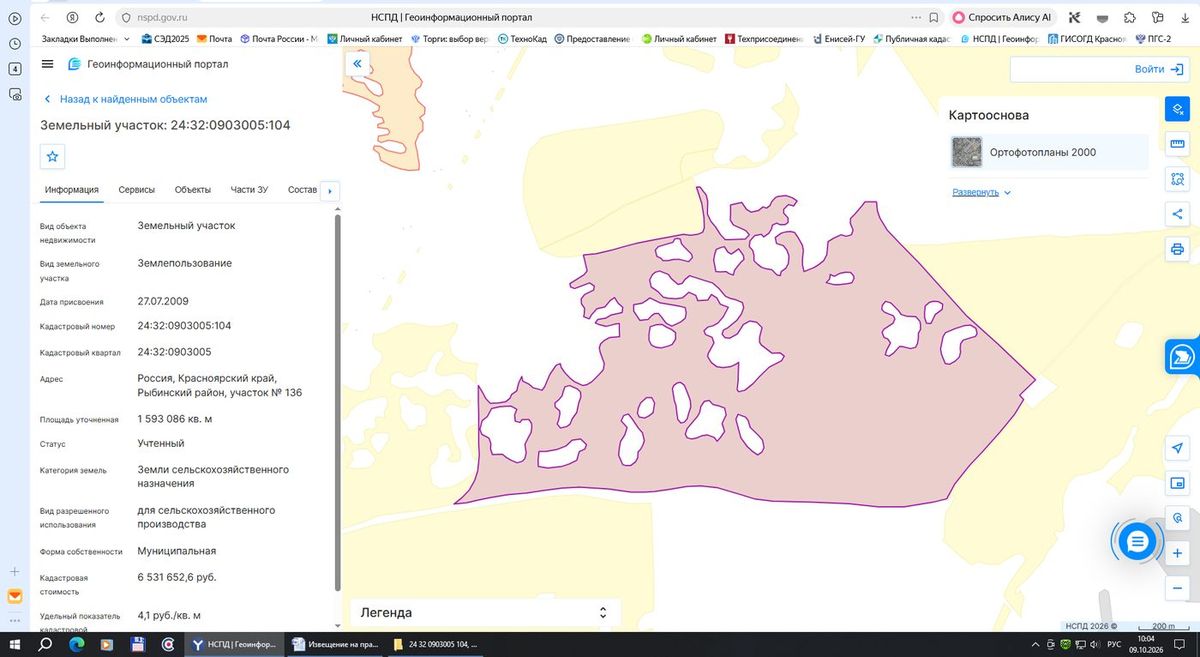Add the land parcel to favorites with the star
The width and height of the screenshot is (1200, 657).
[x=53, y=156]
